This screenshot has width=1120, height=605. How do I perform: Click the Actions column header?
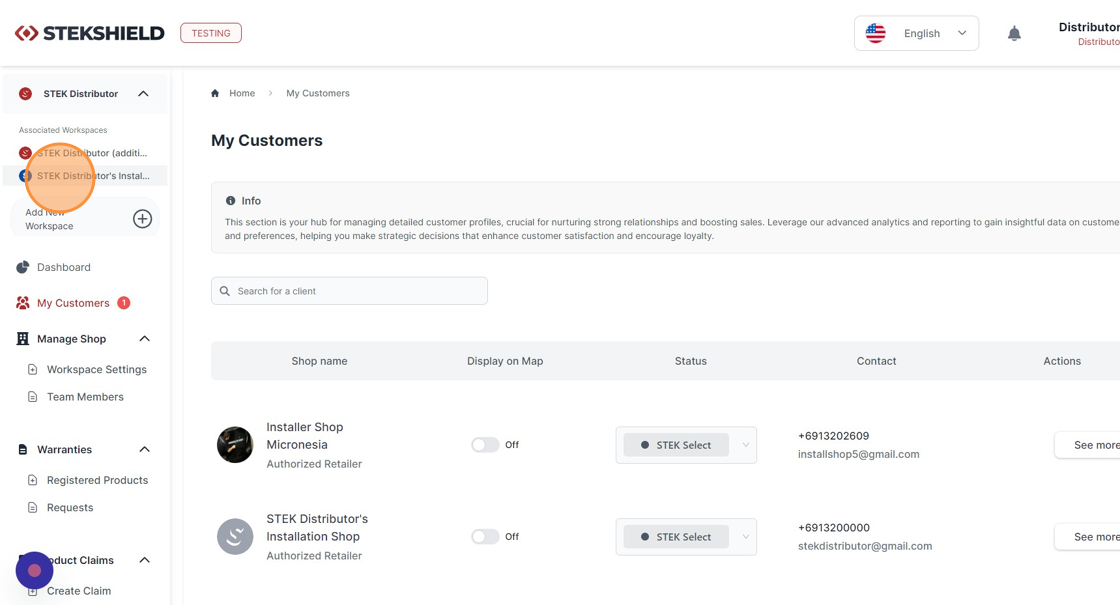(1062, 361)
